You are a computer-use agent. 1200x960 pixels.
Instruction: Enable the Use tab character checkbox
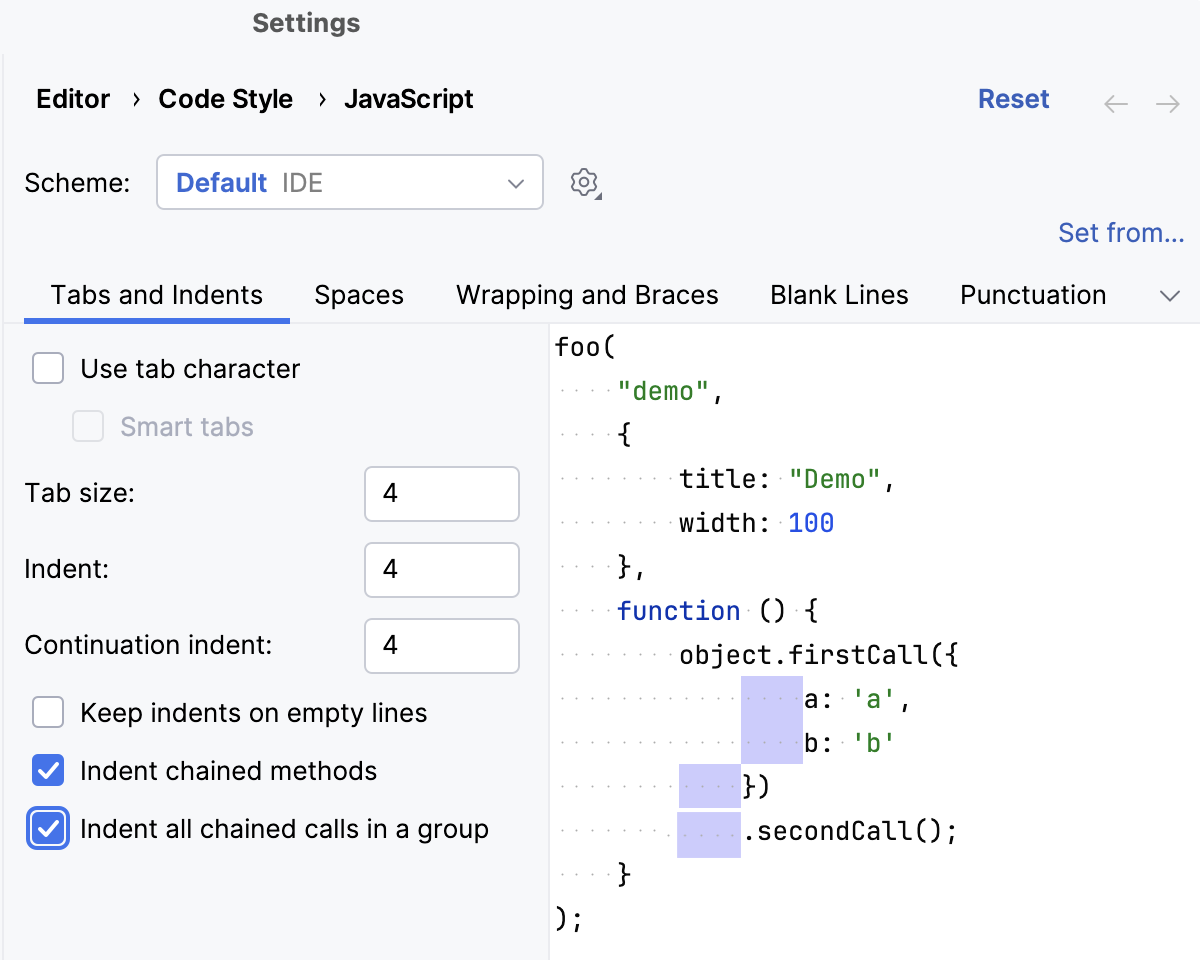pos(48,368)
